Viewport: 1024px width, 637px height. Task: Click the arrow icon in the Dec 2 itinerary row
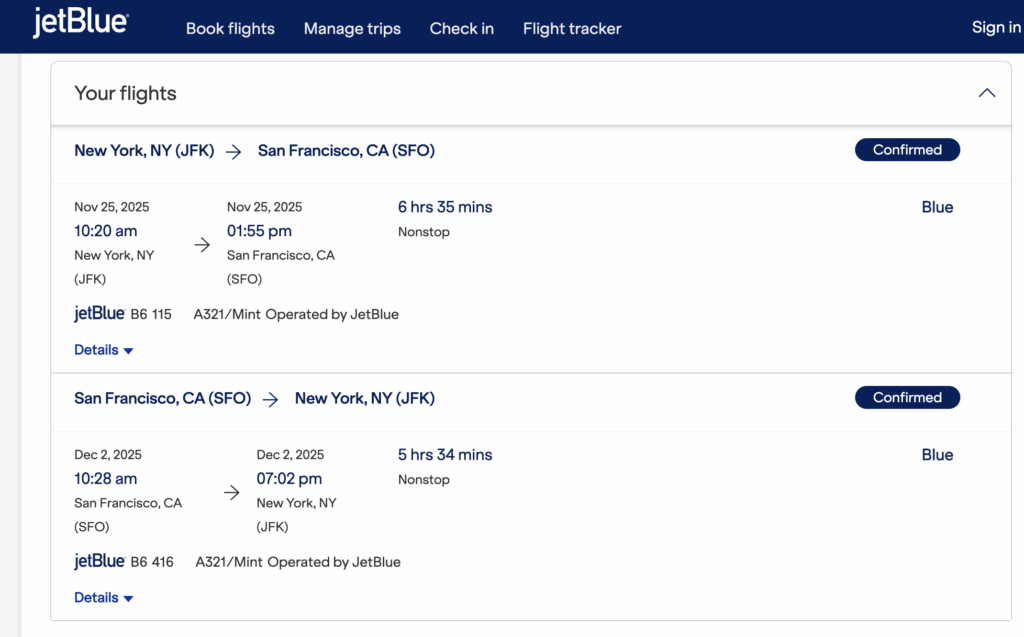(x=232, y=492)
